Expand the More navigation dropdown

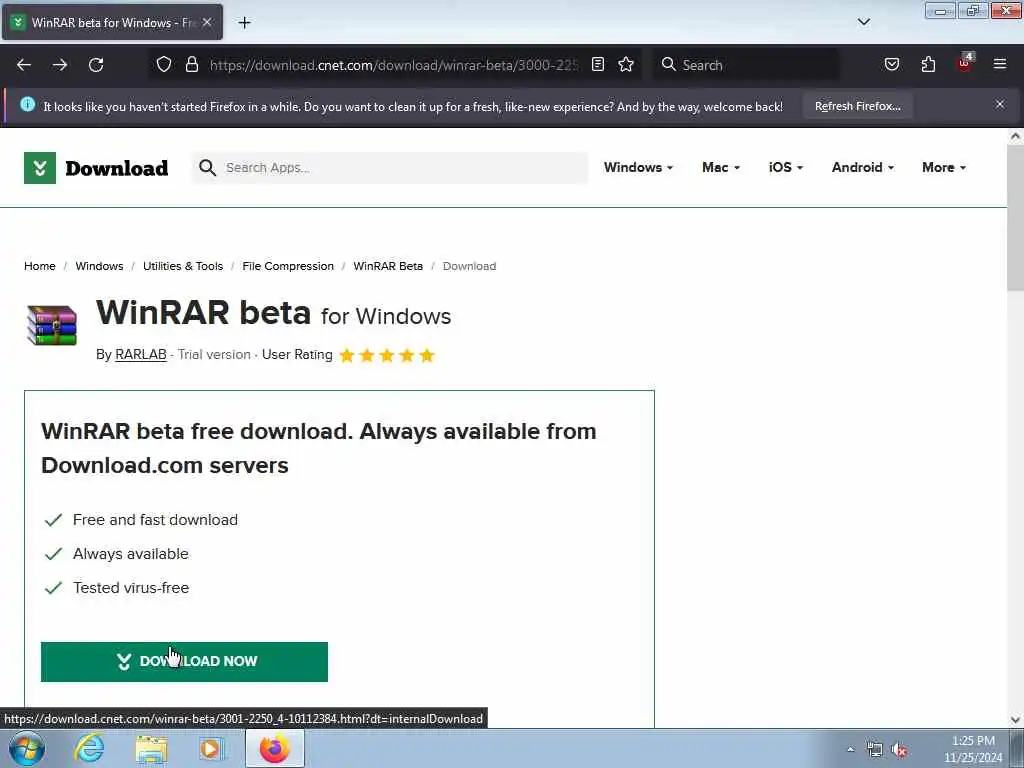click(944, 167)
